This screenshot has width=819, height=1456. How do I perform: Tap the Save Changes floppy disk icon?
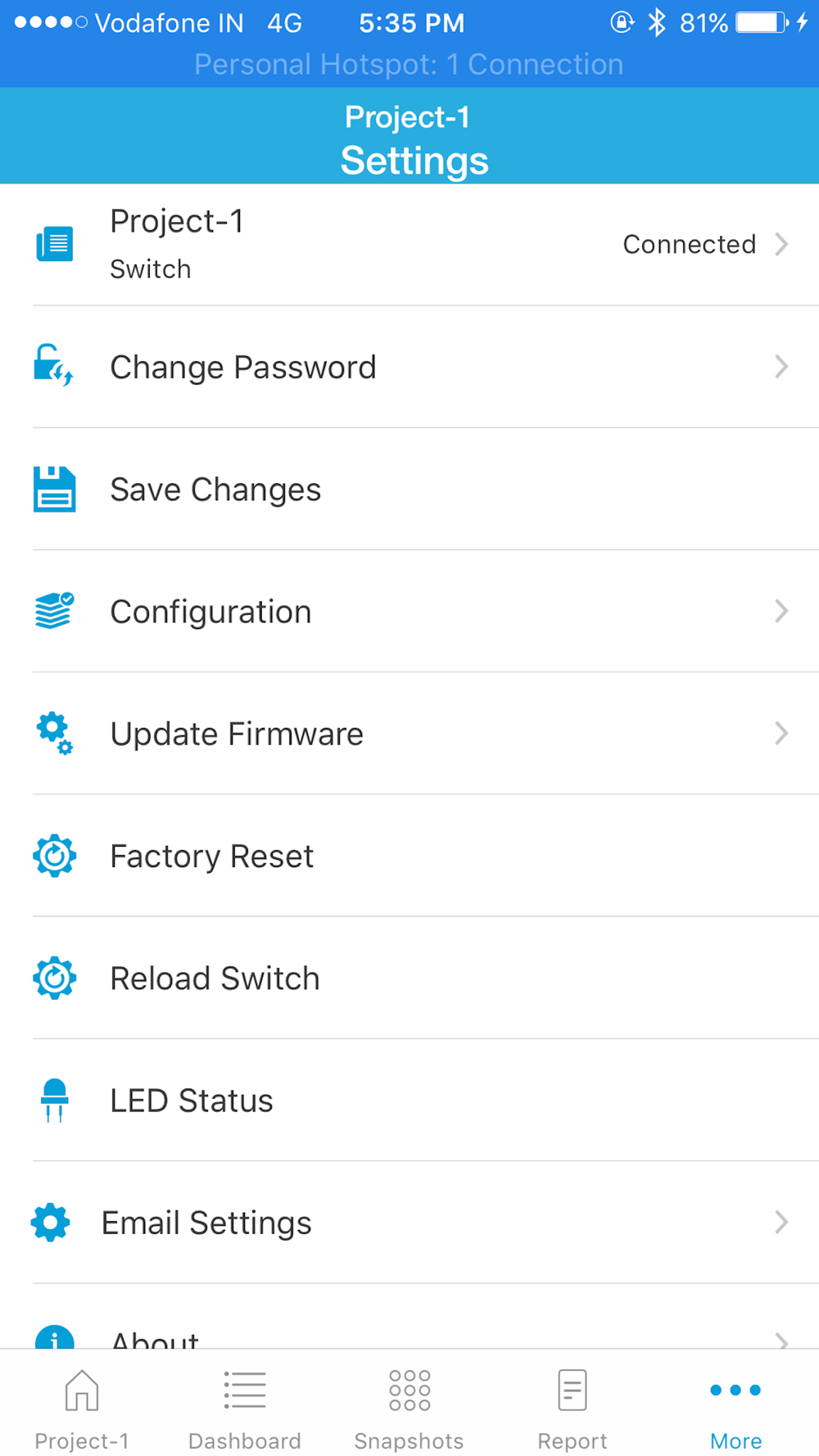[x=54, y=489]
